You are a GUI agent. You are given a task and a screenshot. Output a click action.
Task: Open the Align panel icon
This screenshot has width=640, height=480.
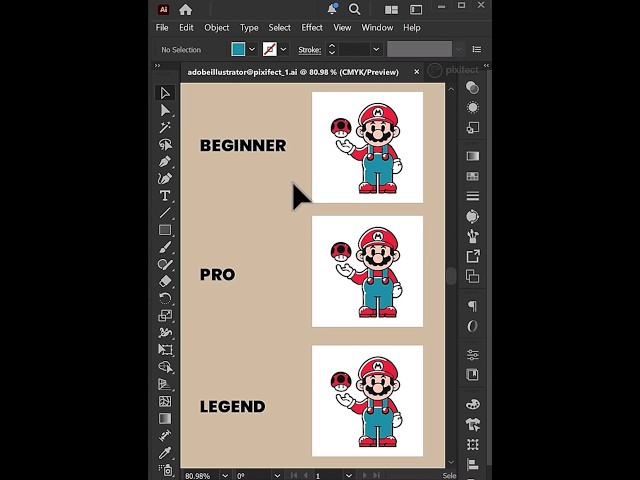(x=472, y=464)
